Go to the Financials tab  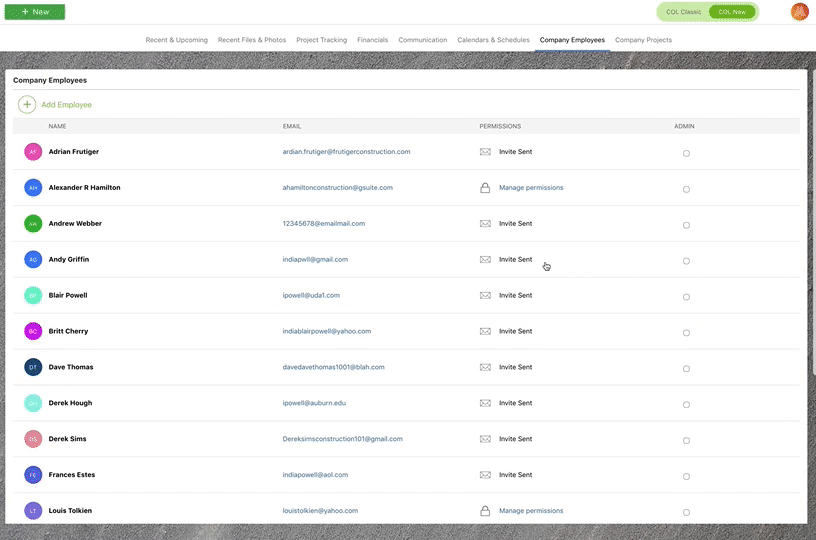pyautogui.click(x=372, y=40)
